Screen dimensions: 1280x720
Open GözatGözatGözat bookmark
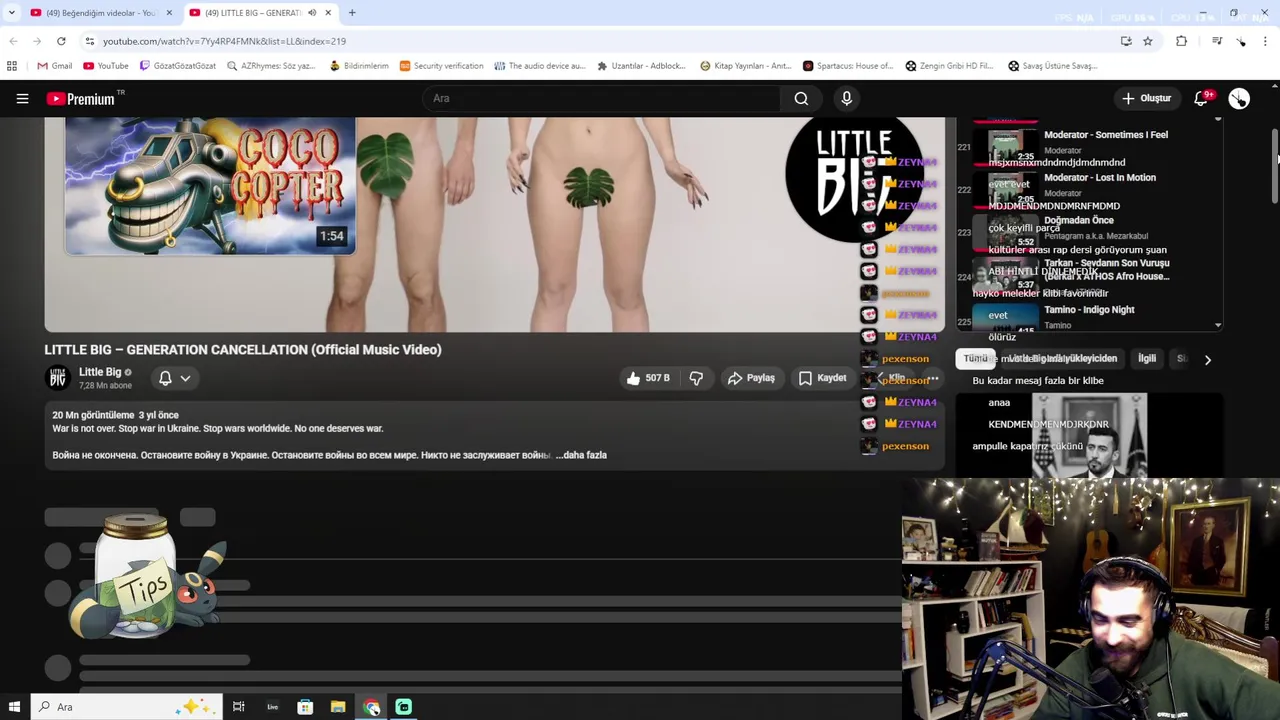(x=178, y=66)
